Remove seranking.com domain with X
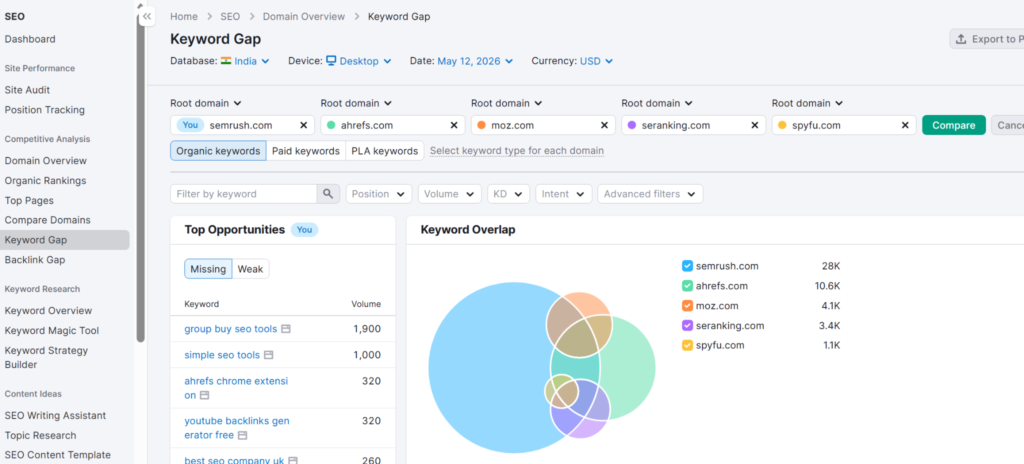This screenshot has height=464, width=1024. click(x=754, y=125)
